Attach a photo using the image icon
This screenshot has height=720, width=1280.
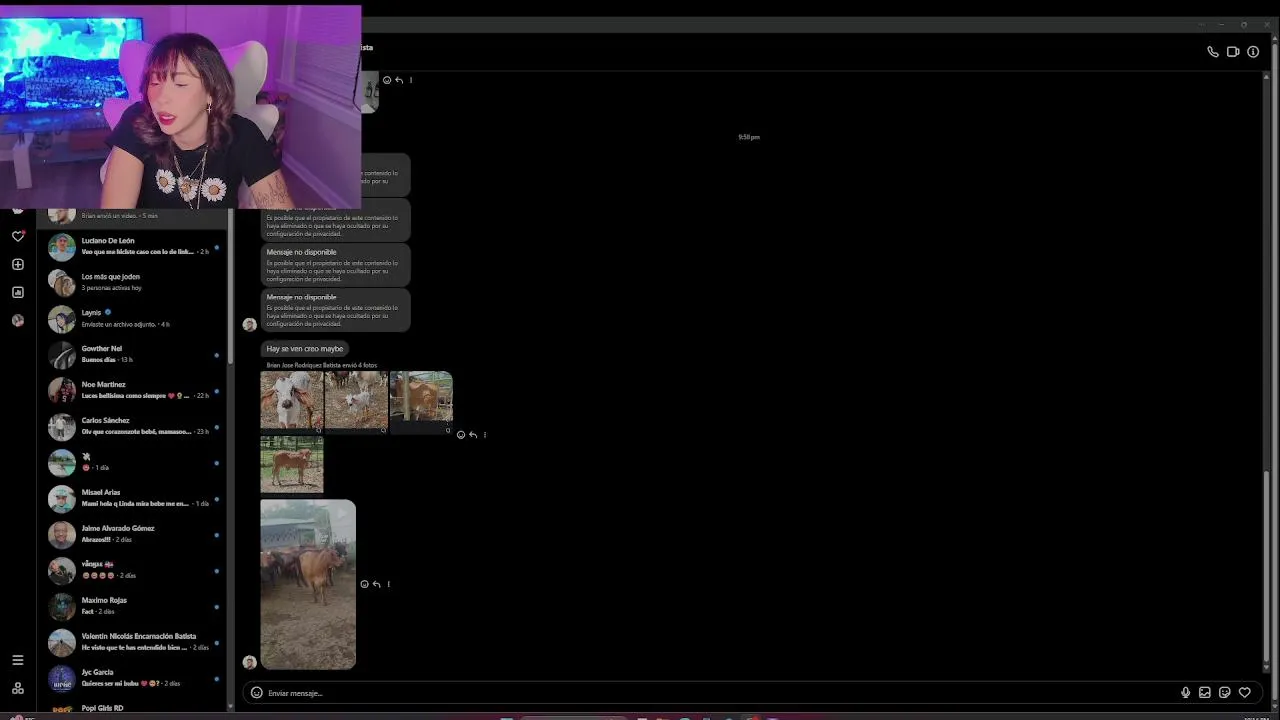tap(1205, 693)
